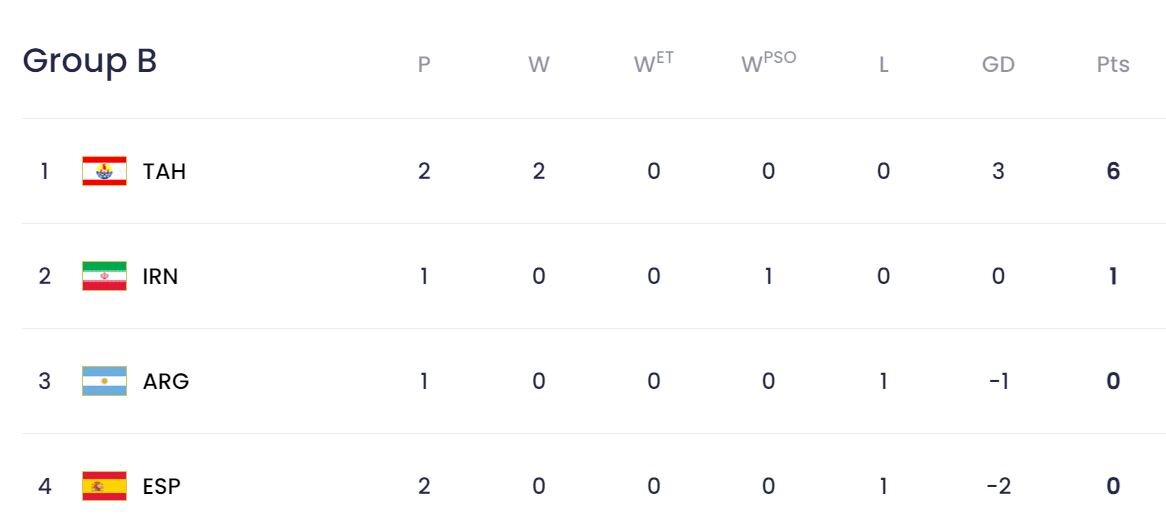Image resolution: width=1166 pixels, height=532 pixels.
Task: Select the ESP team name
Action: (162, 487)
